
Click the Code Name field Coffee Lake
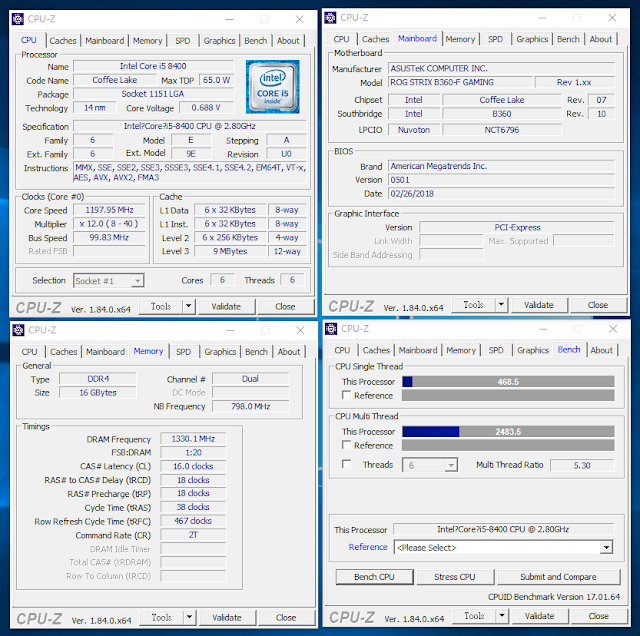[x=115, y=80]
